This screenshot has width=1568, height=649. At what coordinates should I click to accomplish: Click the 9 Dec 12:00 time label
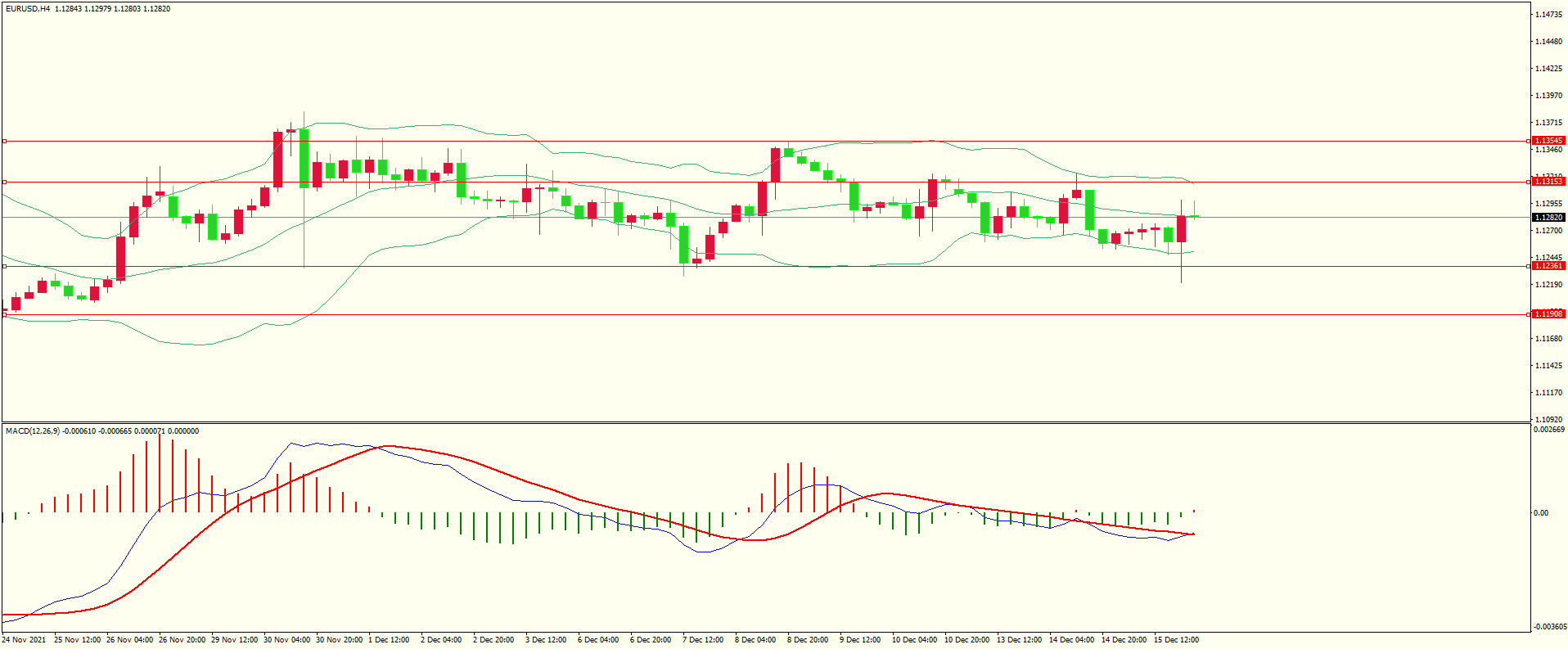tap(860, 640)
